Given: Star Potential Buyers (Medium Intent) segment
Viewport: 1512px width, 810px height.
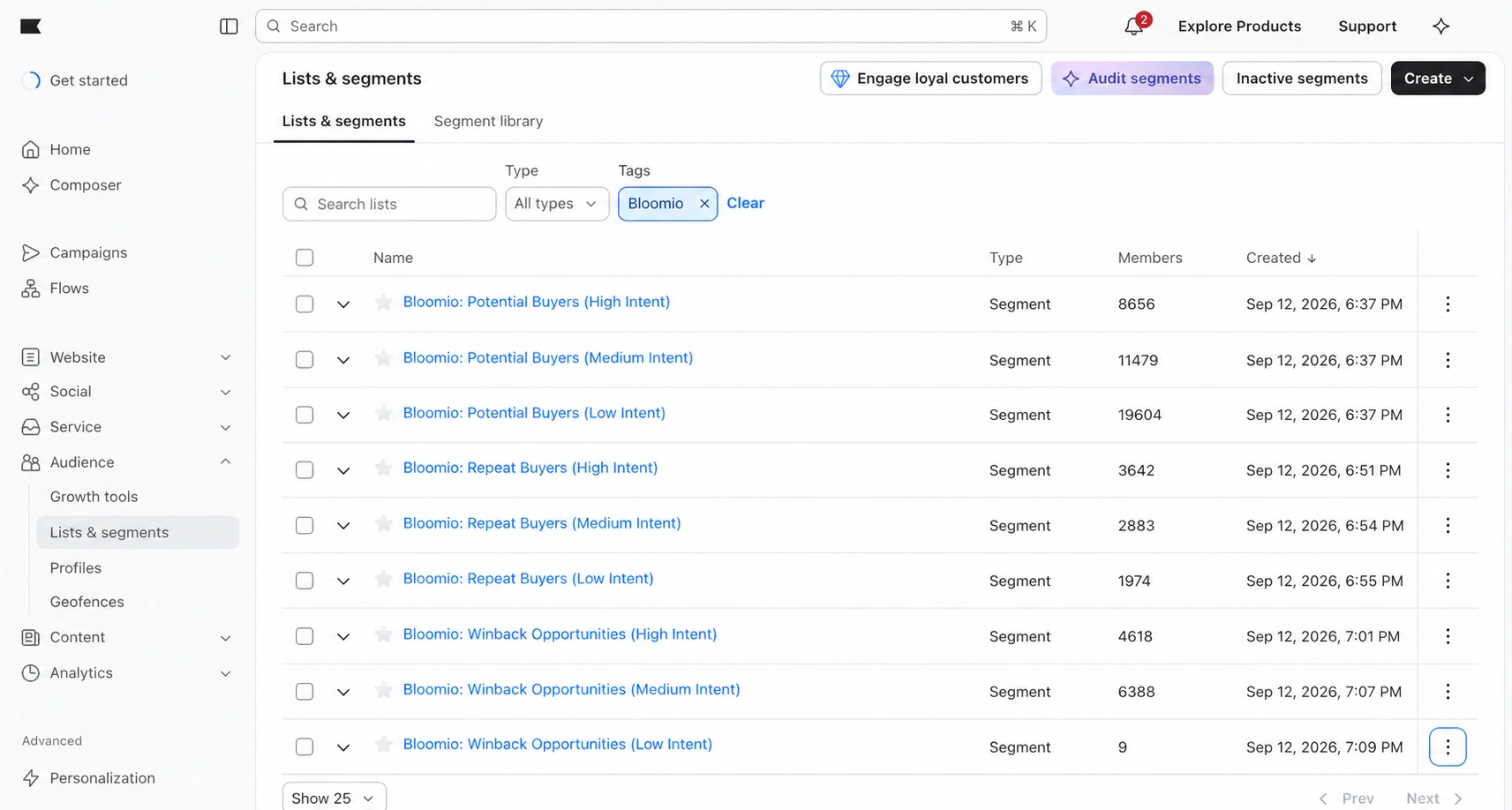Looking at the screenshot, I should [383, 358].
